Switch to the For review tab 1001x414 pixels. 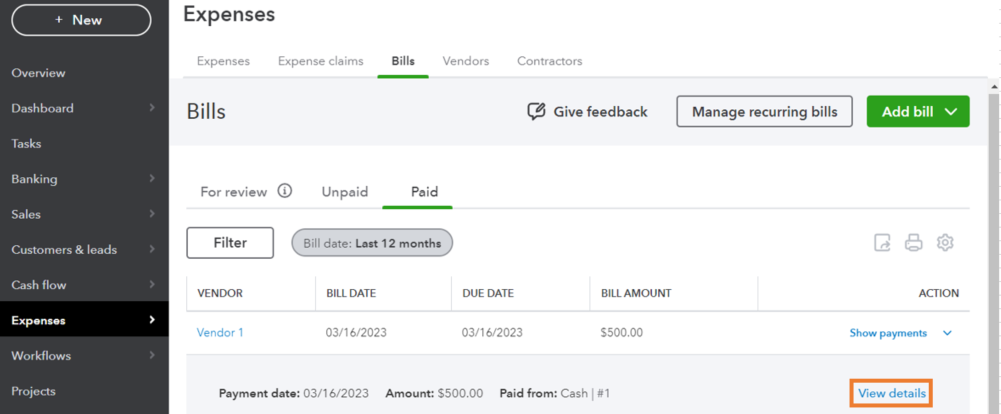point(234,192)
